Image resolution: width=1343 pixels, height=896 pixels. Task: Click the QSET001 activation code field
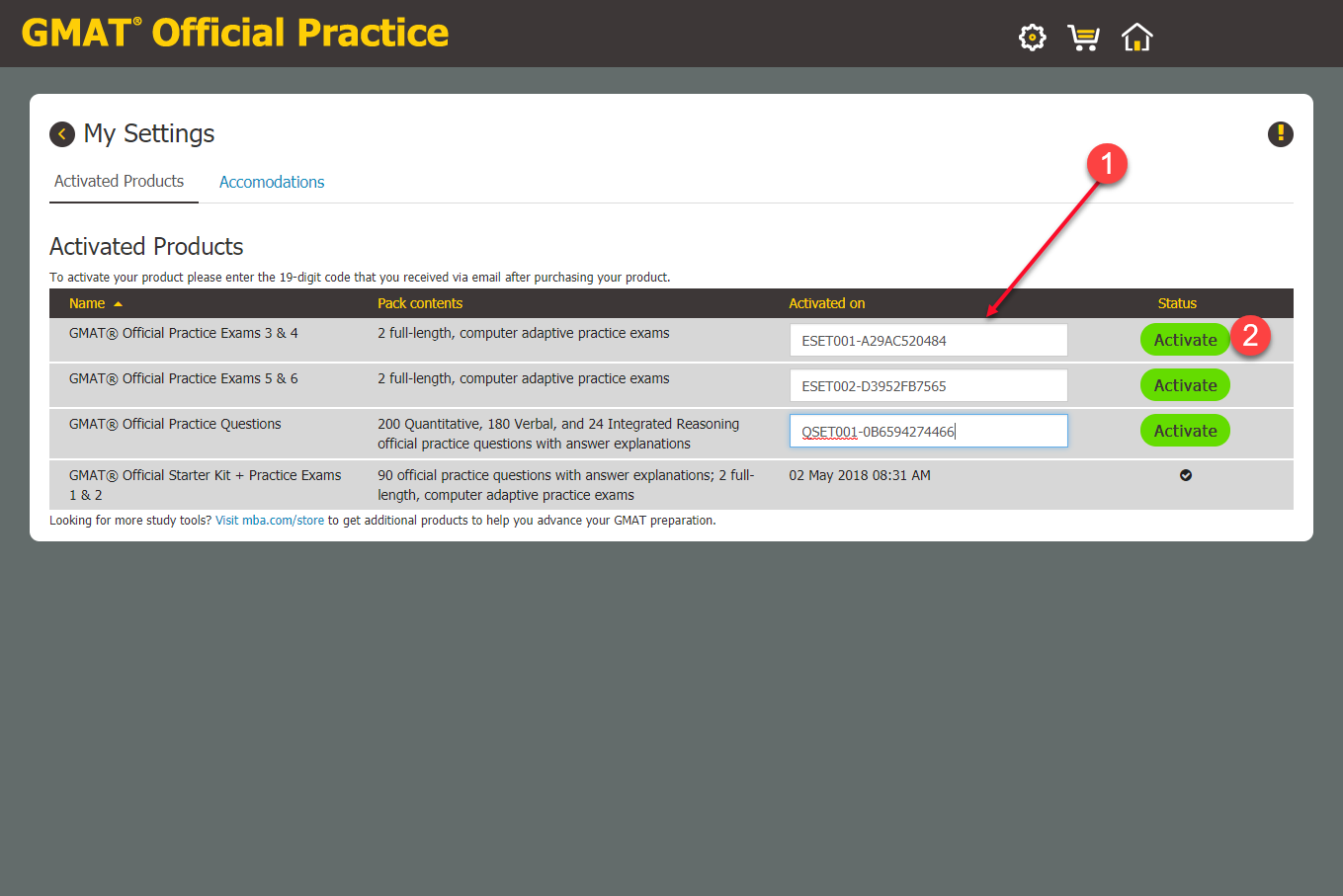tap(928, 430)
